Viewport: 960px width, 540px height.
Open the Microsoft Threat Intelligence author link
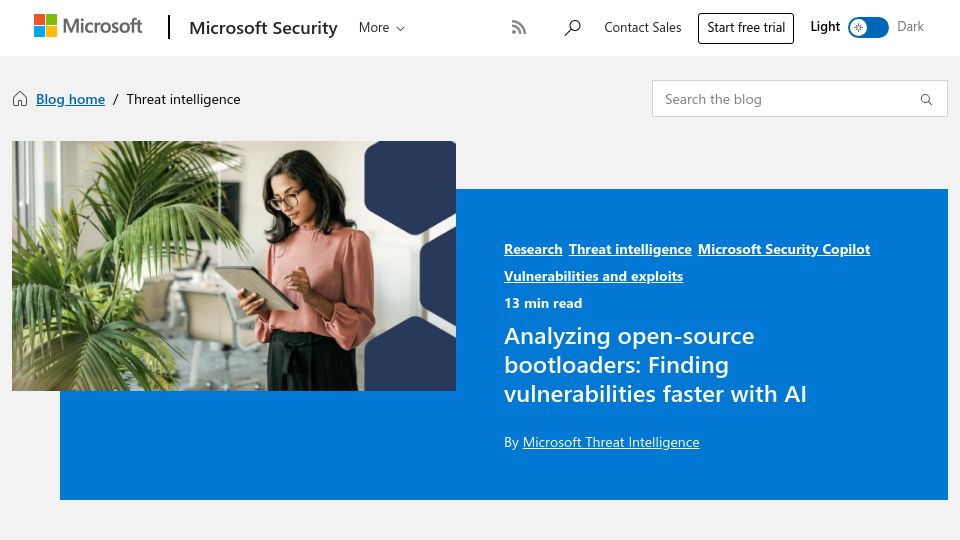[x=611, y=442]
